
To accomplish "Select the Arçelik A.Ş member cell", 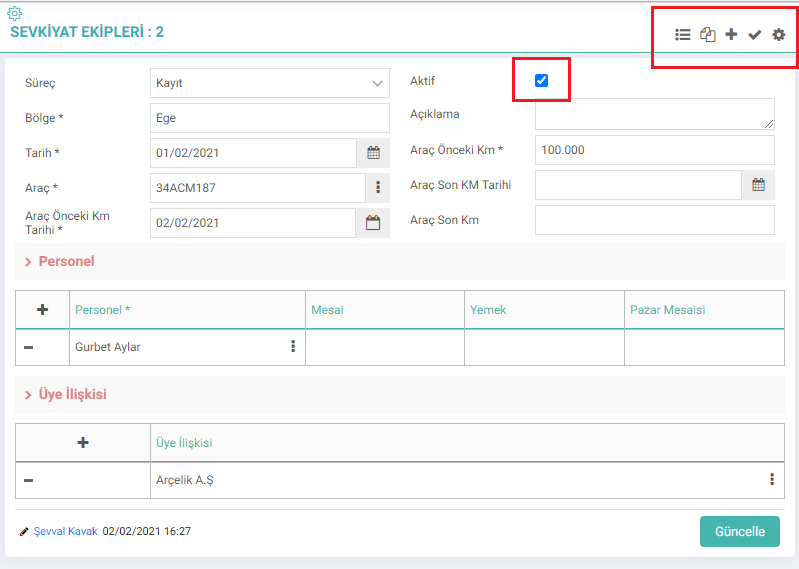I will point(467,480).
